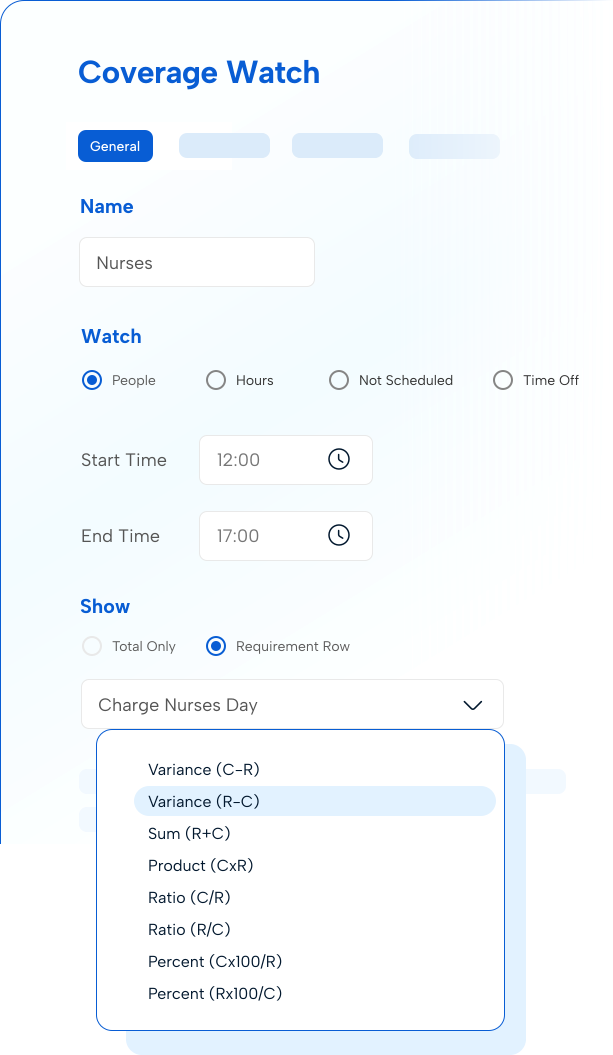Collapse the Charge Nurses Day dropdown chevron
This screenshot has width=613, height=1055.
[472, 704]
